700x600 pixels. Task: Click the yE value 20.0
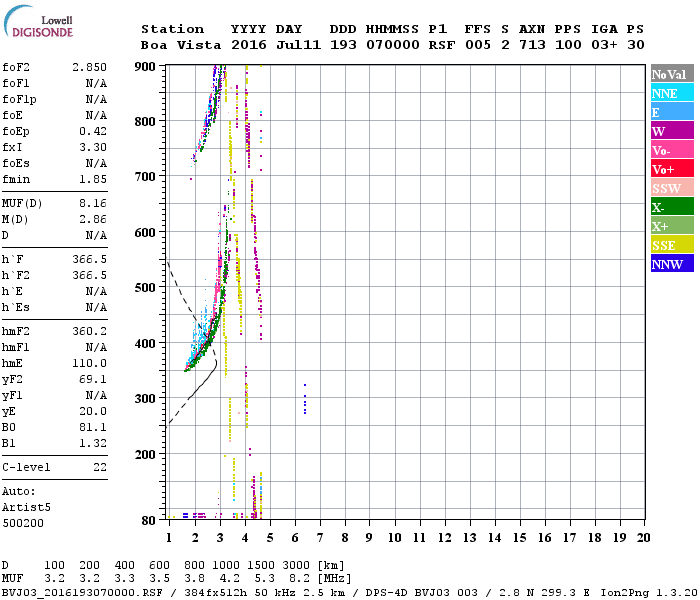(93, 411)
